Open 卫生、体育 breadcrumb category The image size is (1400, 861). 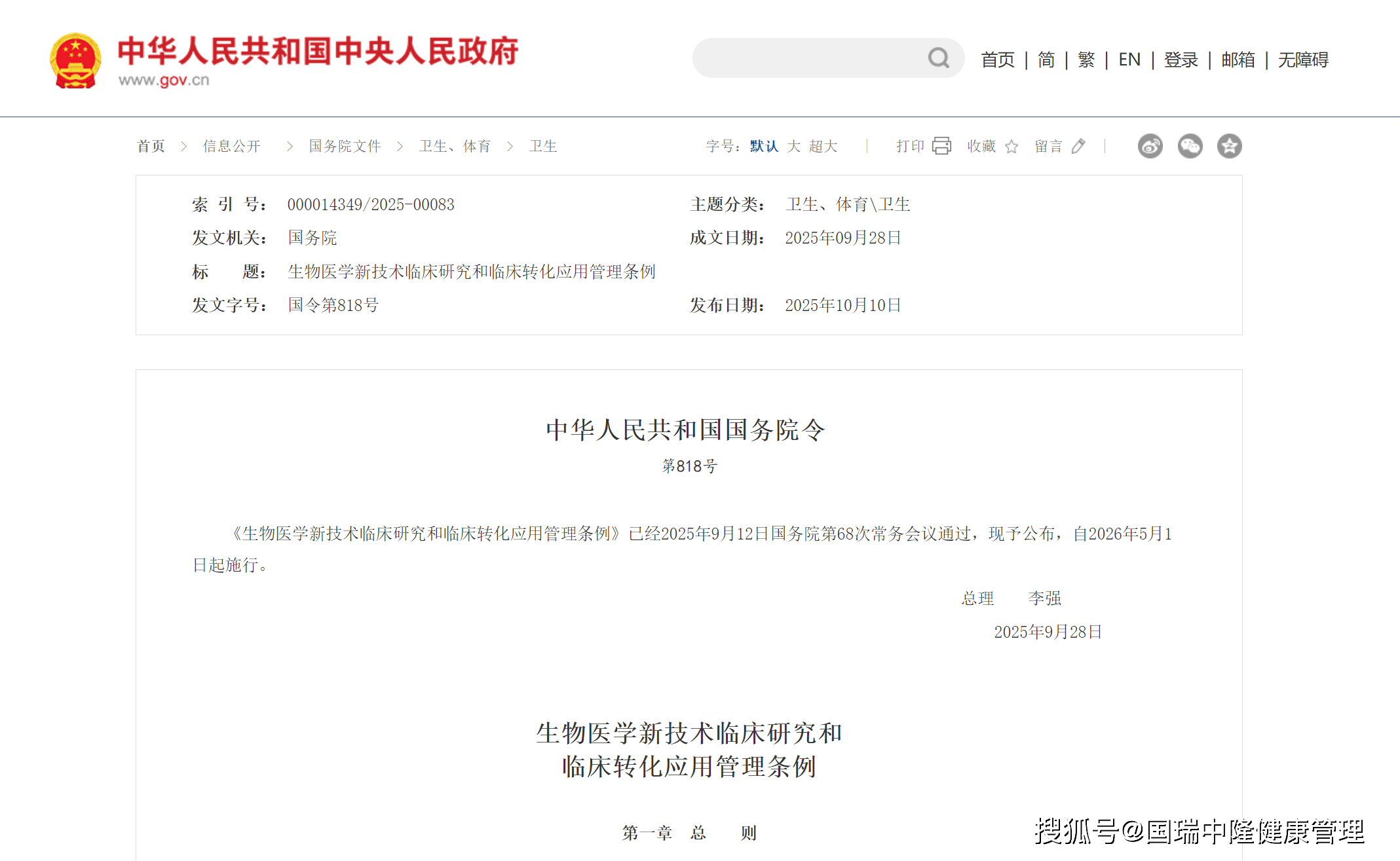[x=455, y=146]
